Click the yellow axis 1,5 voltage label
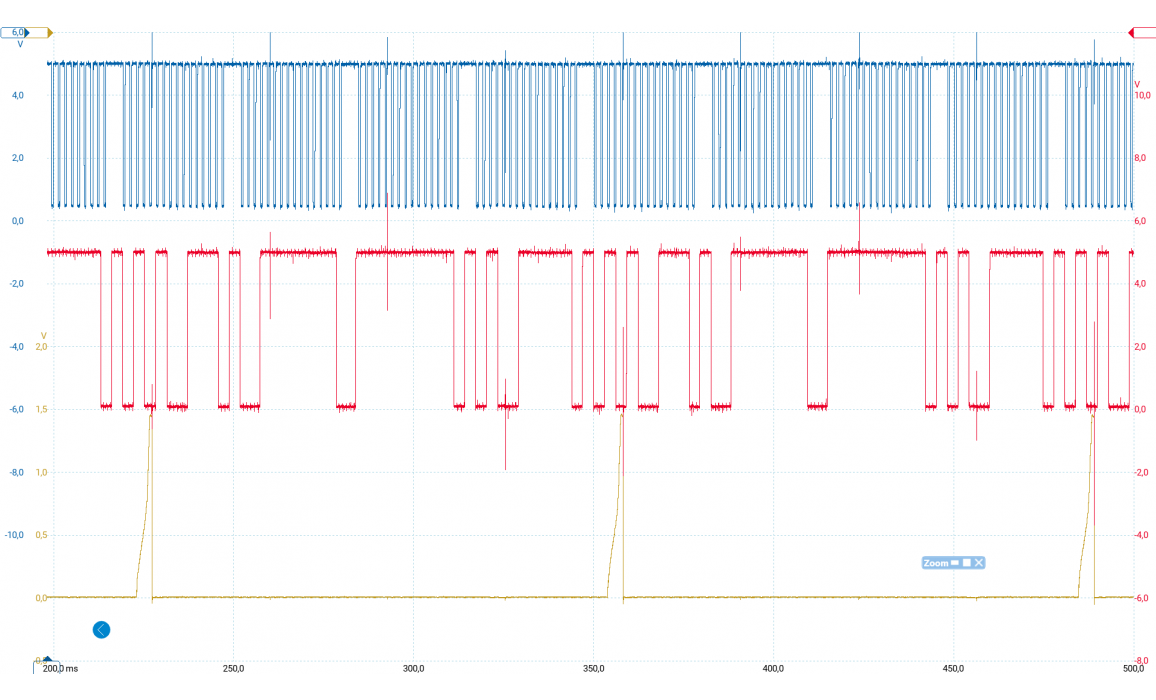 (x=41, y=409)
